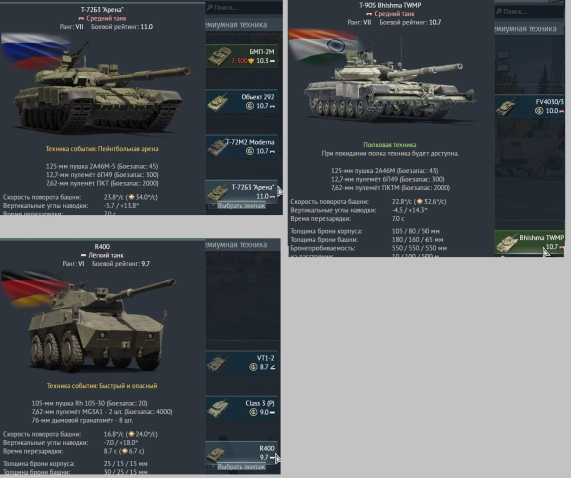The image size is (571, 478).
Task: Select the FV4030/3 tank icon
Action: point(506,107)
